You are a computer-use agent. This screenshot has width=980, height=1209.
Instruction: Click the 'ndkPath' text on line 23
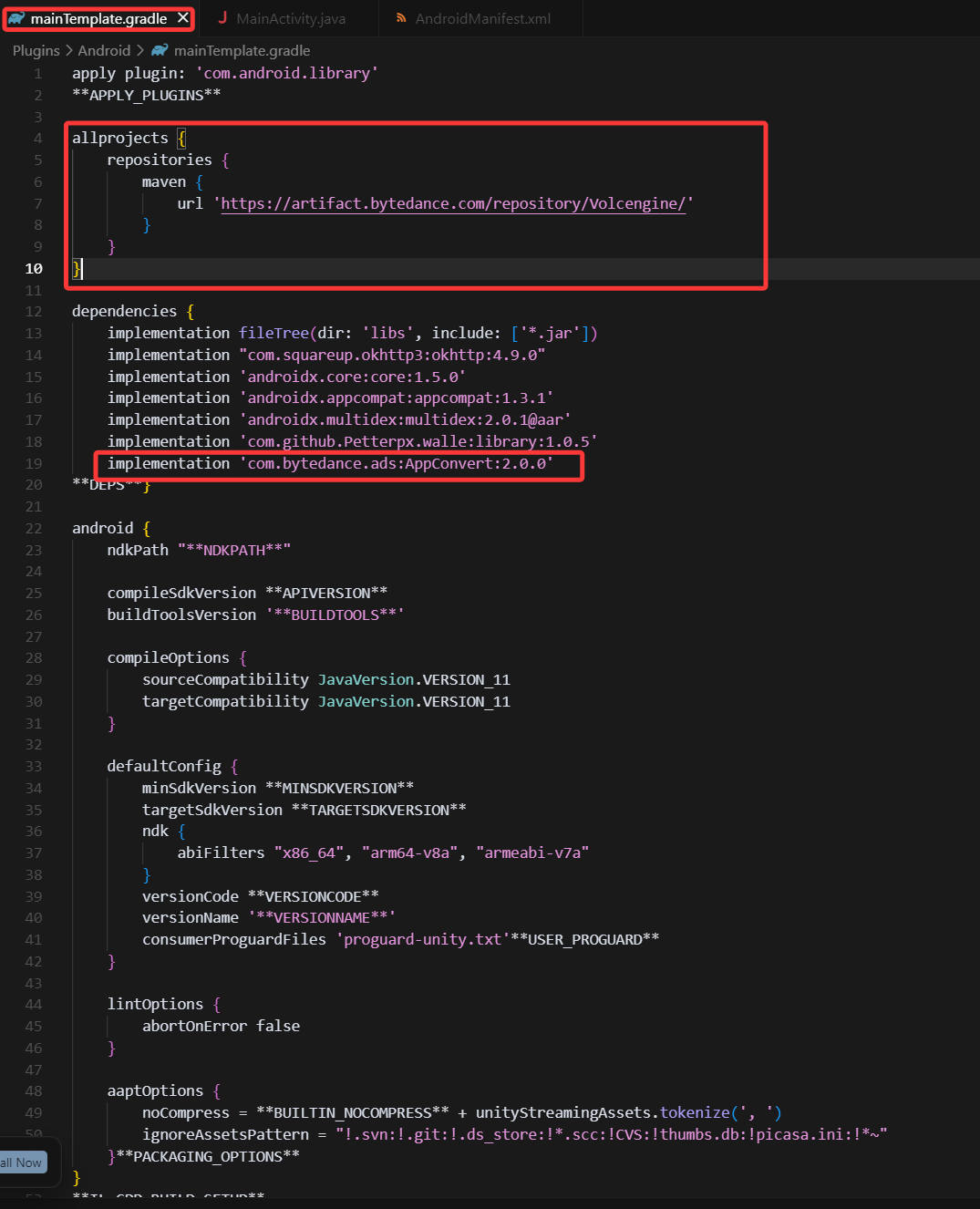[138, 550]
